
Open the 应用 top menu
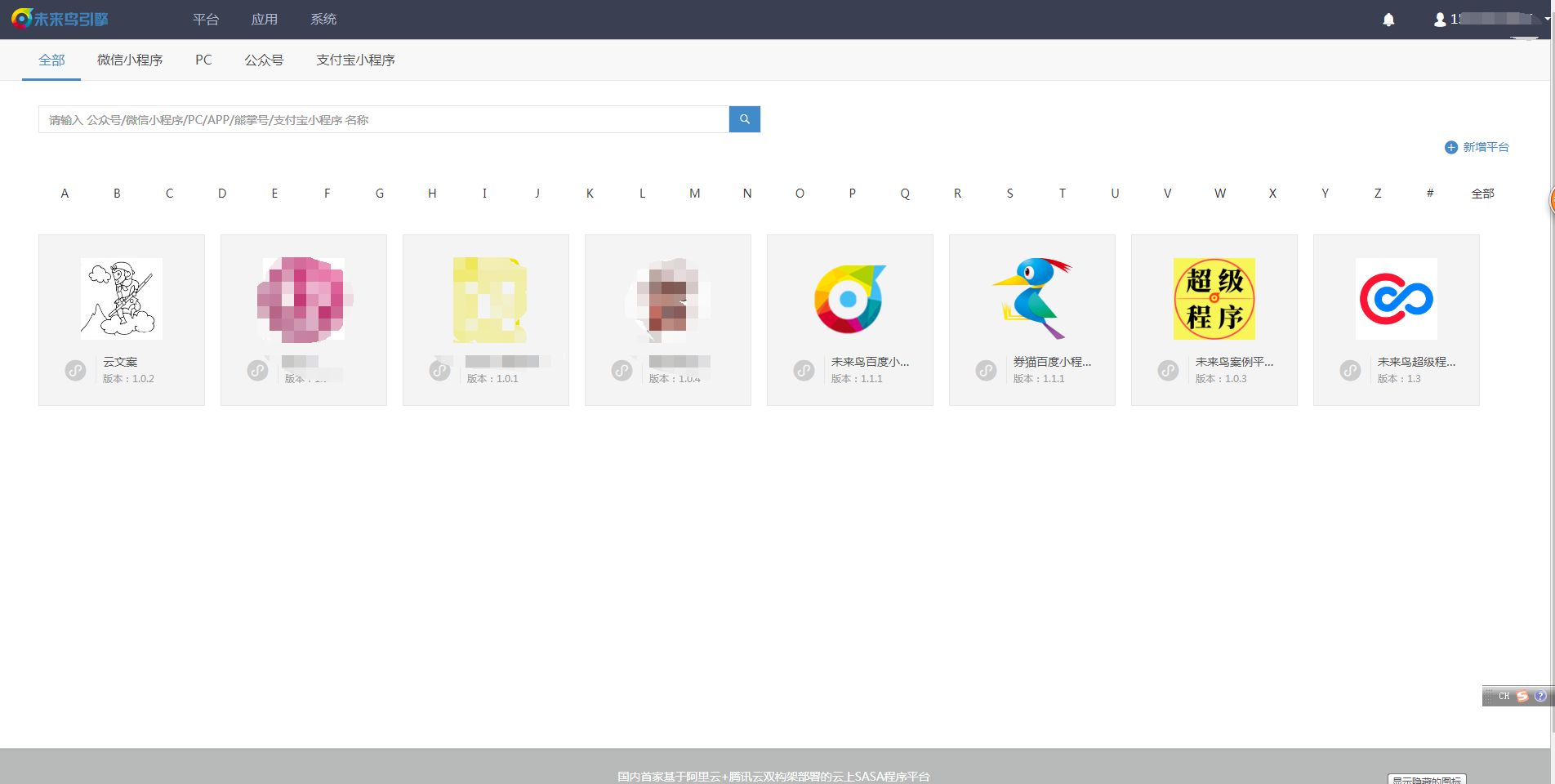265,20
